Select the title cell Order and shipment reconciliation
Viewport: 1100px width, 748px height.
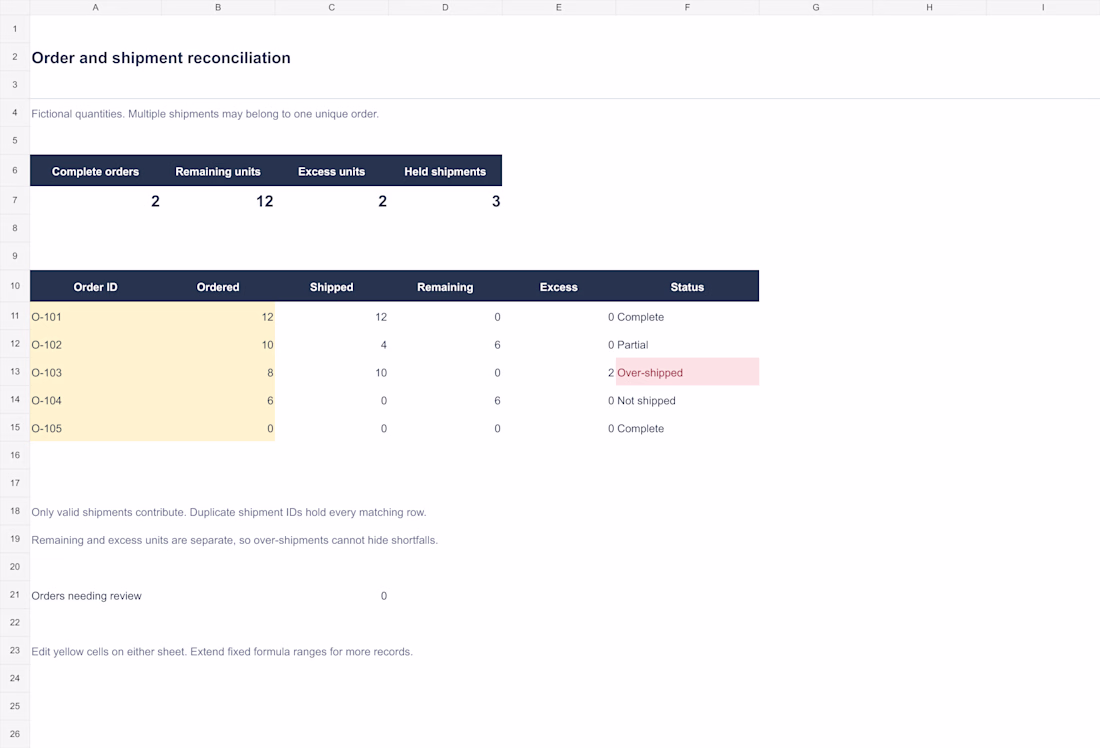pos(161,58)
